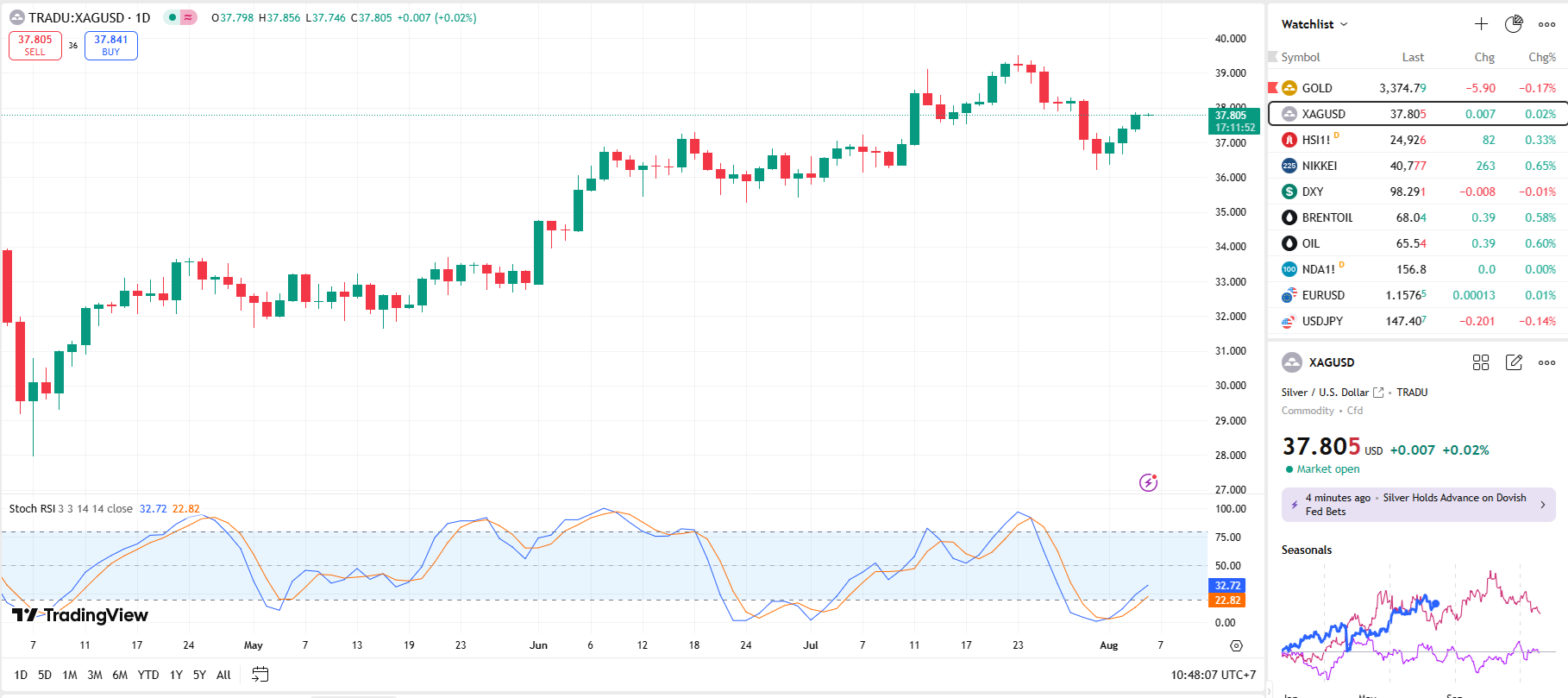Select the 1M time range
The image size is (1568, 698).
[70, 675]
